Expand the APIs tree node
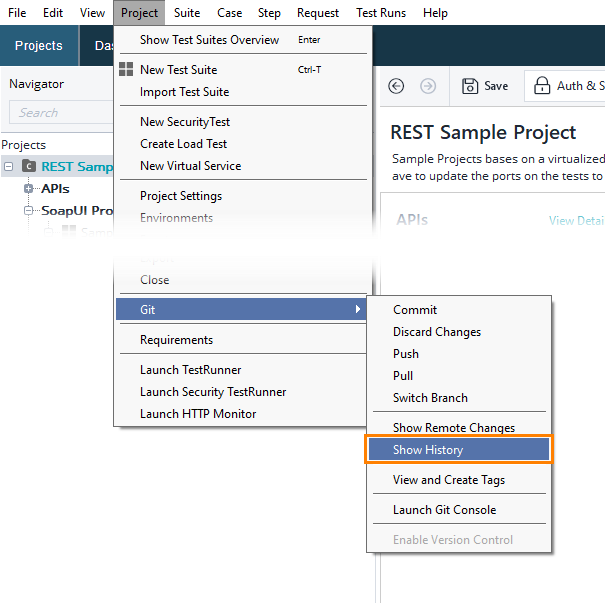This screenshot has height=603, width=605. pos(28,189)
